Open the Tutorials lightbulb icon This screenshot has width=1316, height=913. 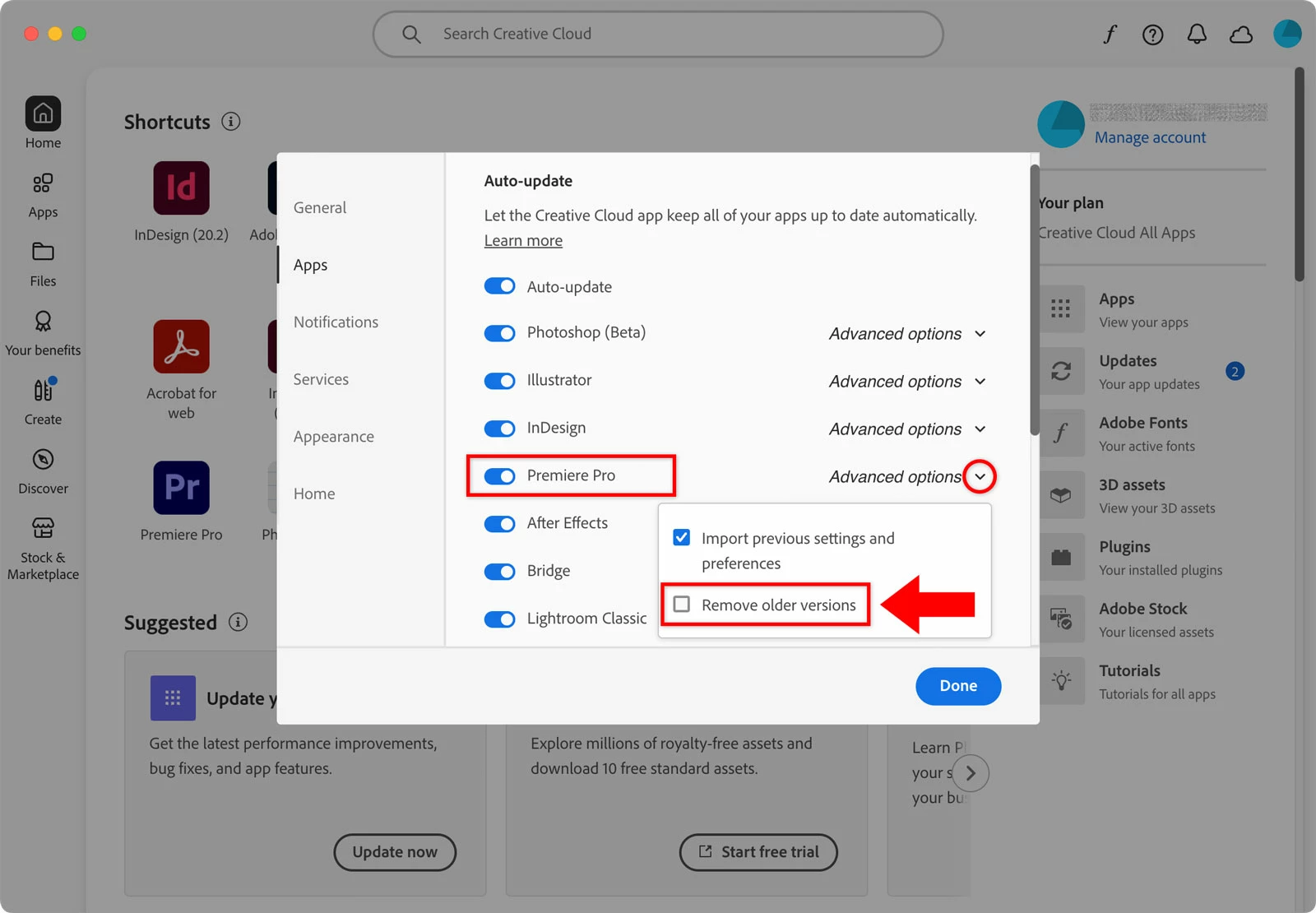point(1061,681)
